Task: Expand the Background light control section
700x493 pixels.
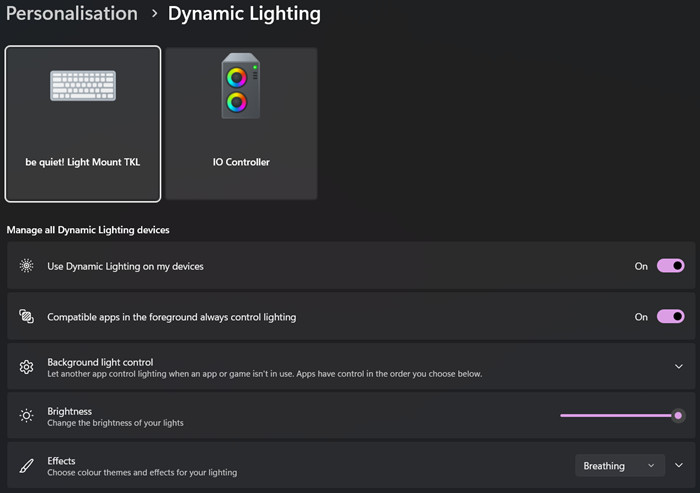Action: pos(679,367)
